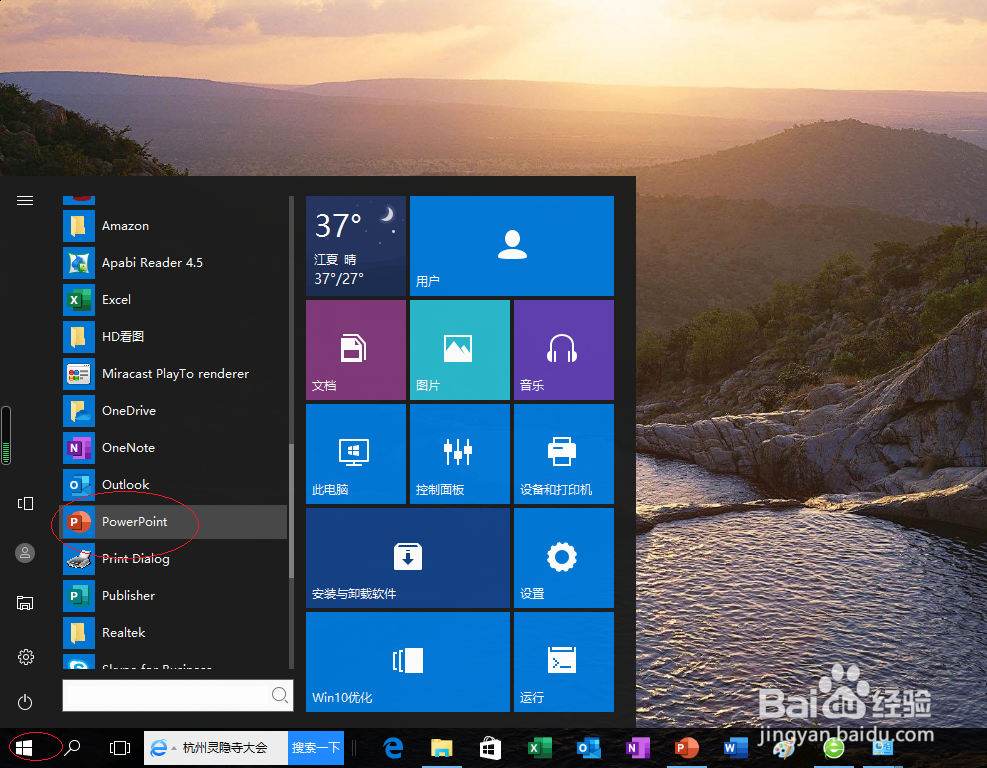Screen dimensions: 987x768
Task: Open the 安装与卸载软件 tile
Action: coord(408,558)
